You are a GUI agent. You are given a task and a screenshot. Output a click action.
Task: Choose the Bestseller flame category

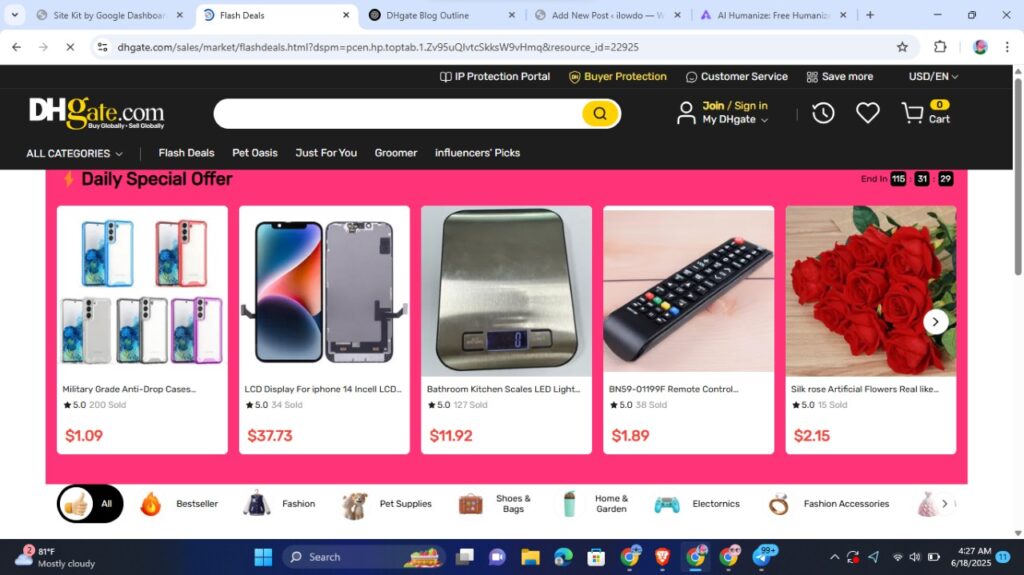pos(150,504)
